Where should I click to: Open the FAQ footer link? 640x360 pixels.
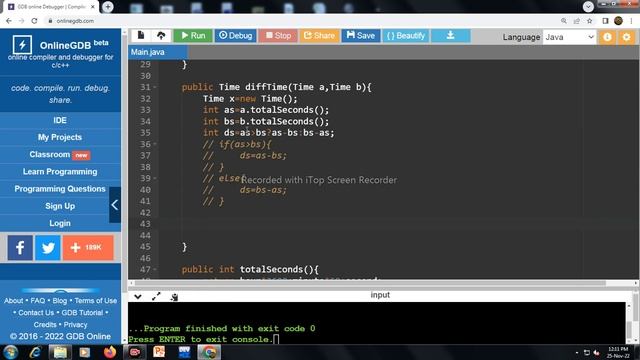pos(38,301)
